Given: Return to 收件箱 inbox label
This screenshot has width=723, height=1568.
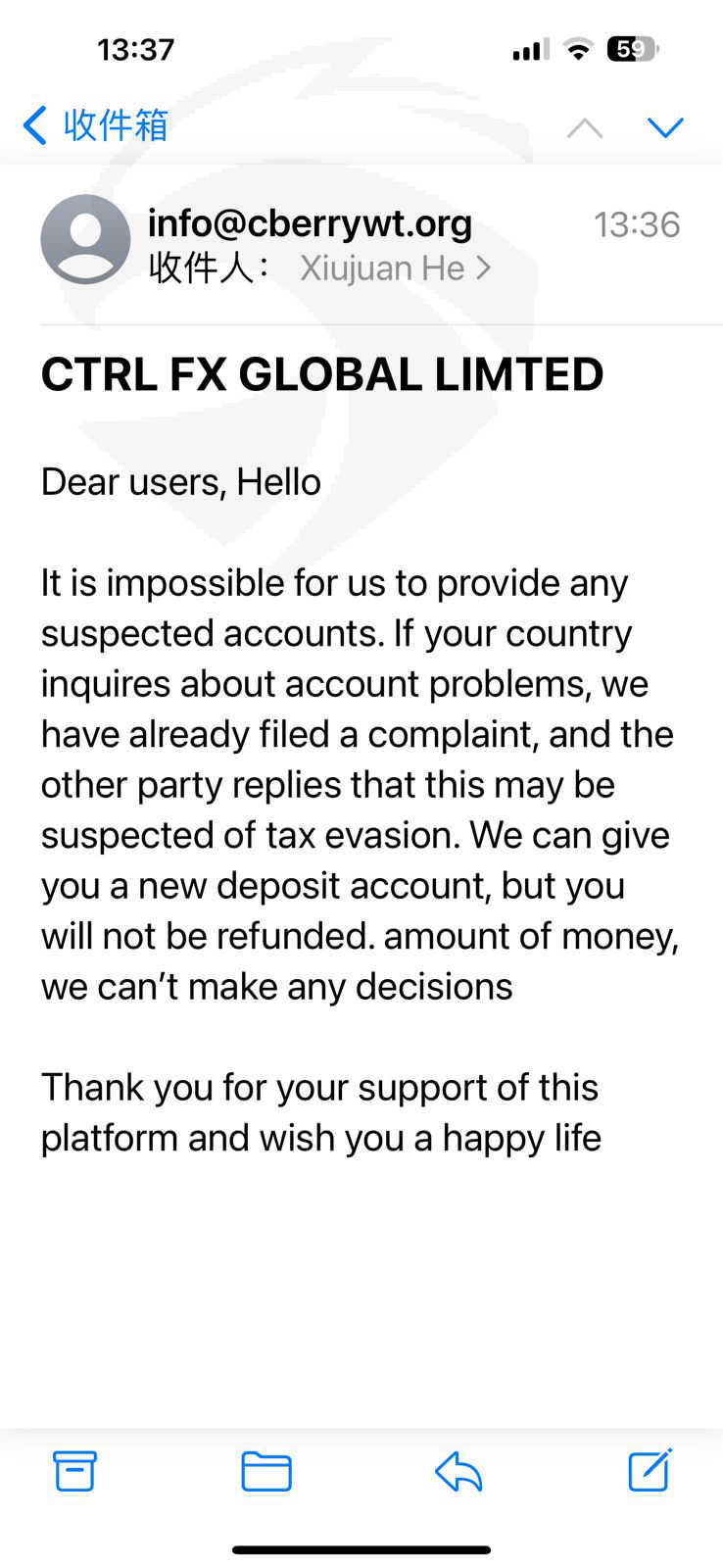Looking at the screenshot, I should [116, 126].
